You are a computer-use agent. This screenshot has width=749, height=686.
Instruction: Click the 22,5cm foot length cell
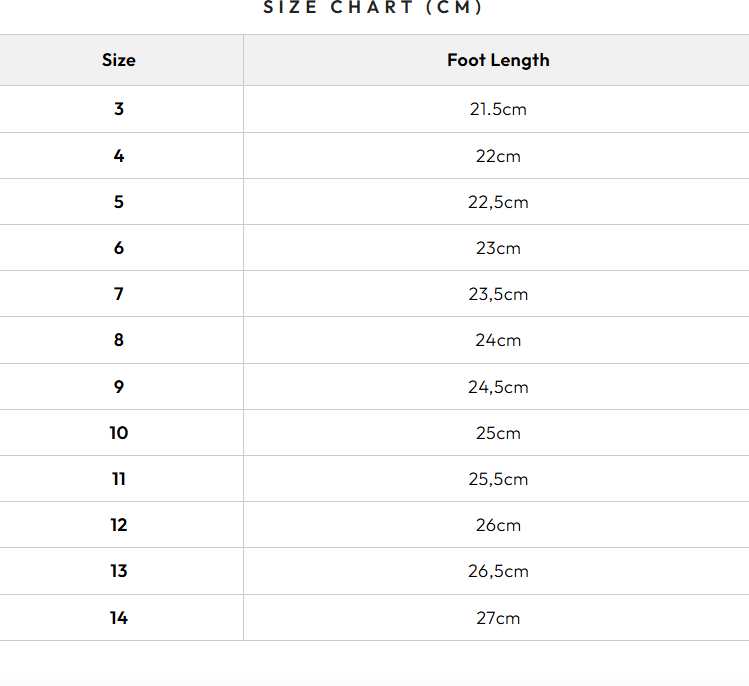(x=498, y=202)
